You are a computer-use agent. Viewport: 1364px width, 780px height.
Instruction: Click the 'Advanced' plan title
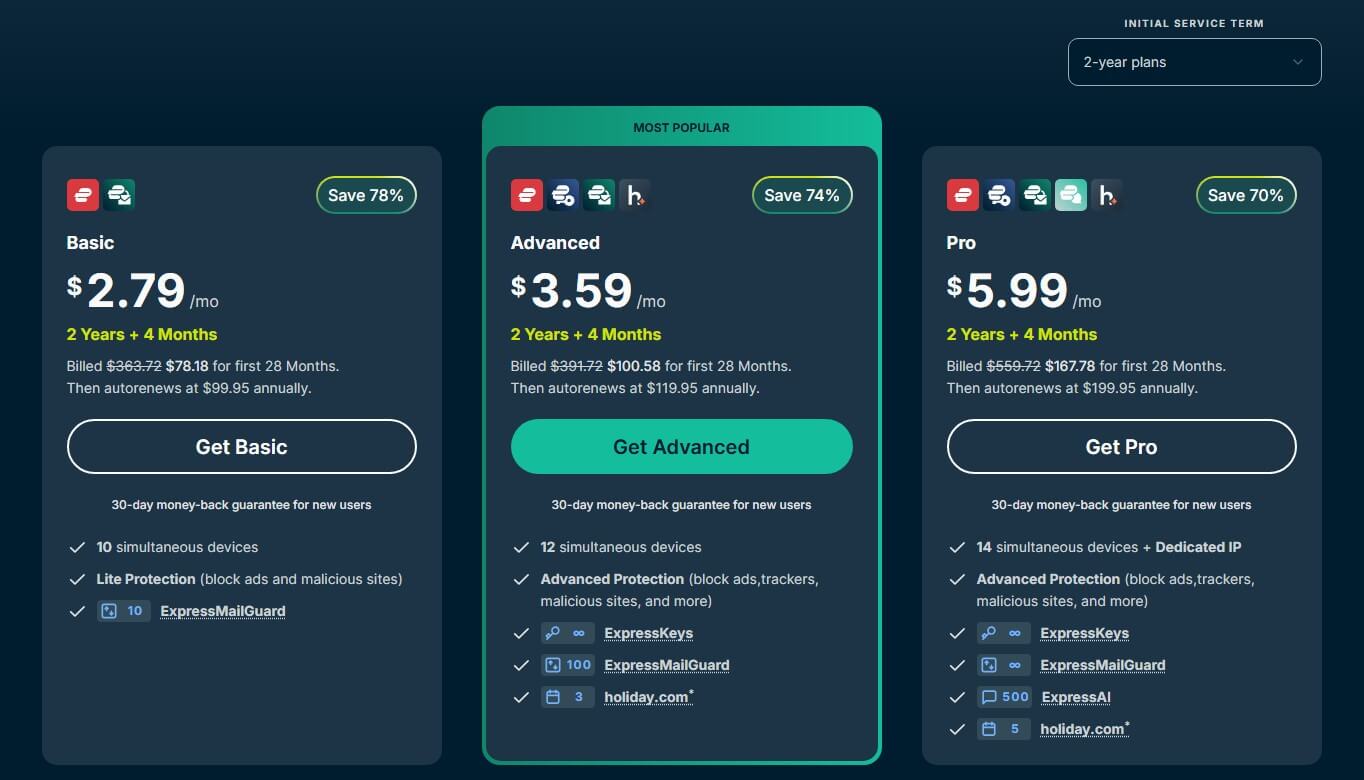pos(555,243)
